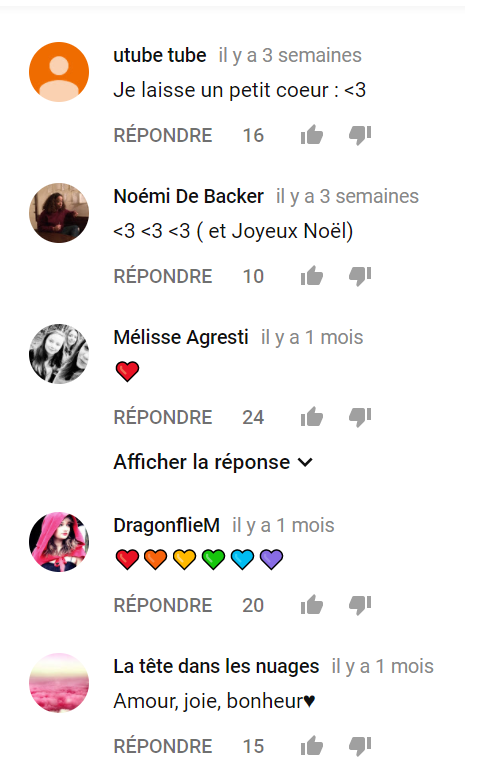Screen dimensions: 483x774
Task: Open La tête dans les nuages channel
Action: [x=216, y=666]
